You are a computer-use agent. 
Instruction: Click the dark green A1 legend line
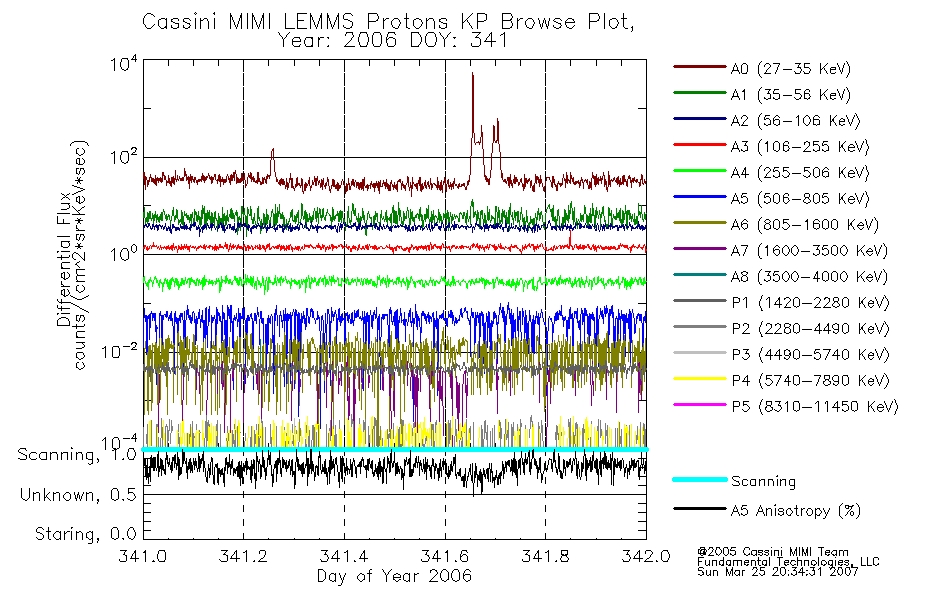(x=700, y=93)
